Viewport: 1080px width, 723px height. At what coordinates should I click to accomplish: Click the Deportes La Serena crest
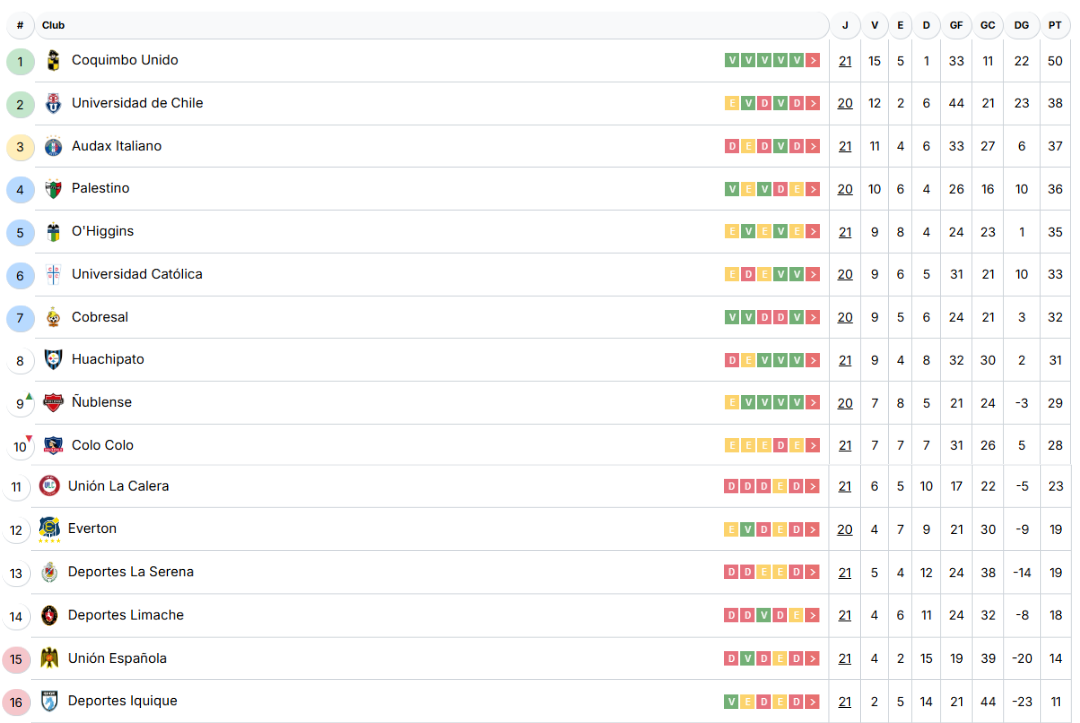(x=49, y=572)
